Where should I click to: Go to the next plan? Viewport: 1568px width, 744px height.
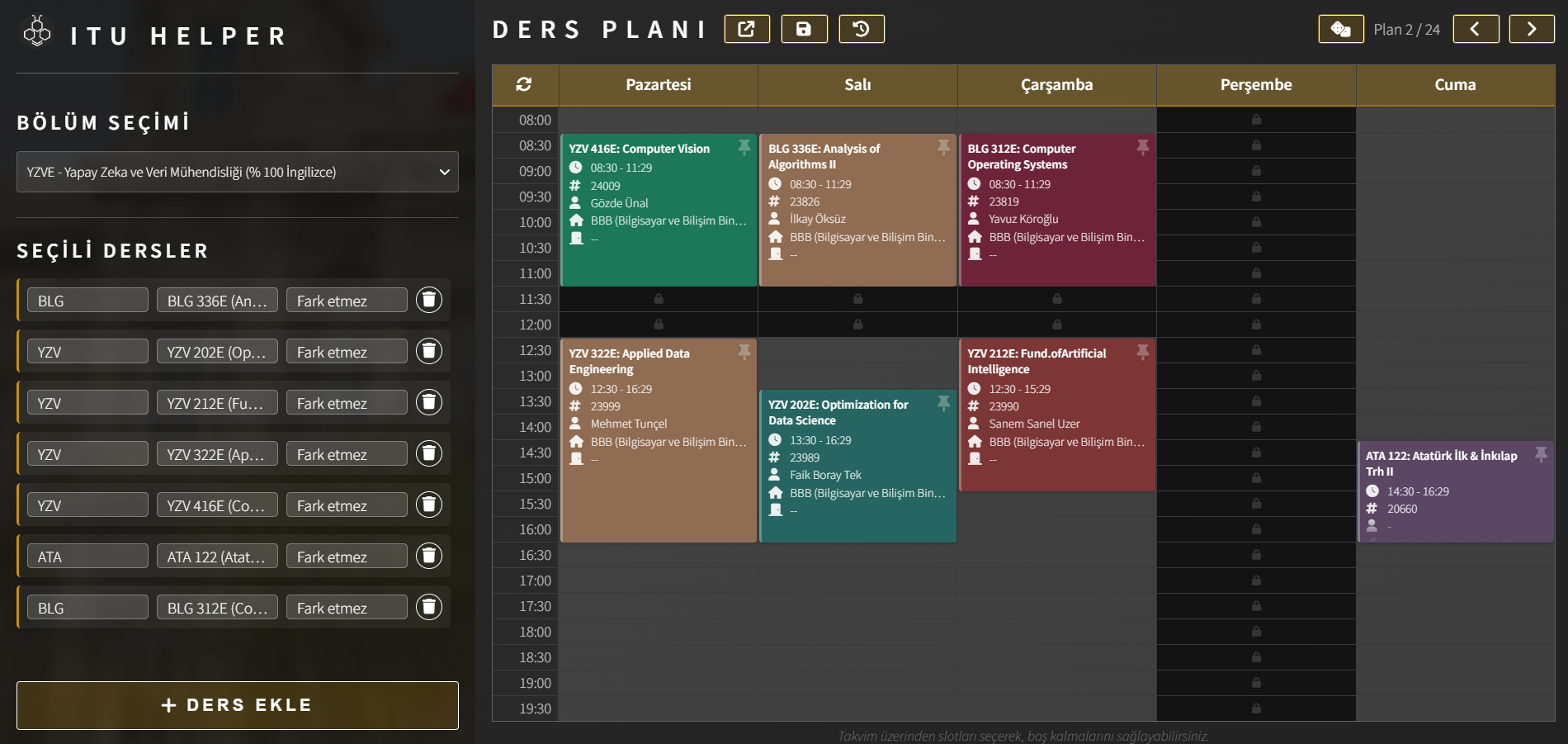pos(1532,29)
